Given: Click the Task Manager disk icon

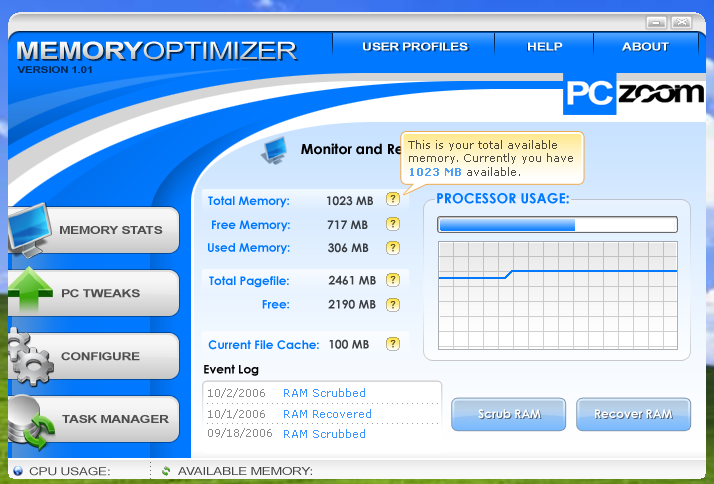Looking at the screenshot, I should coord(31,423).
